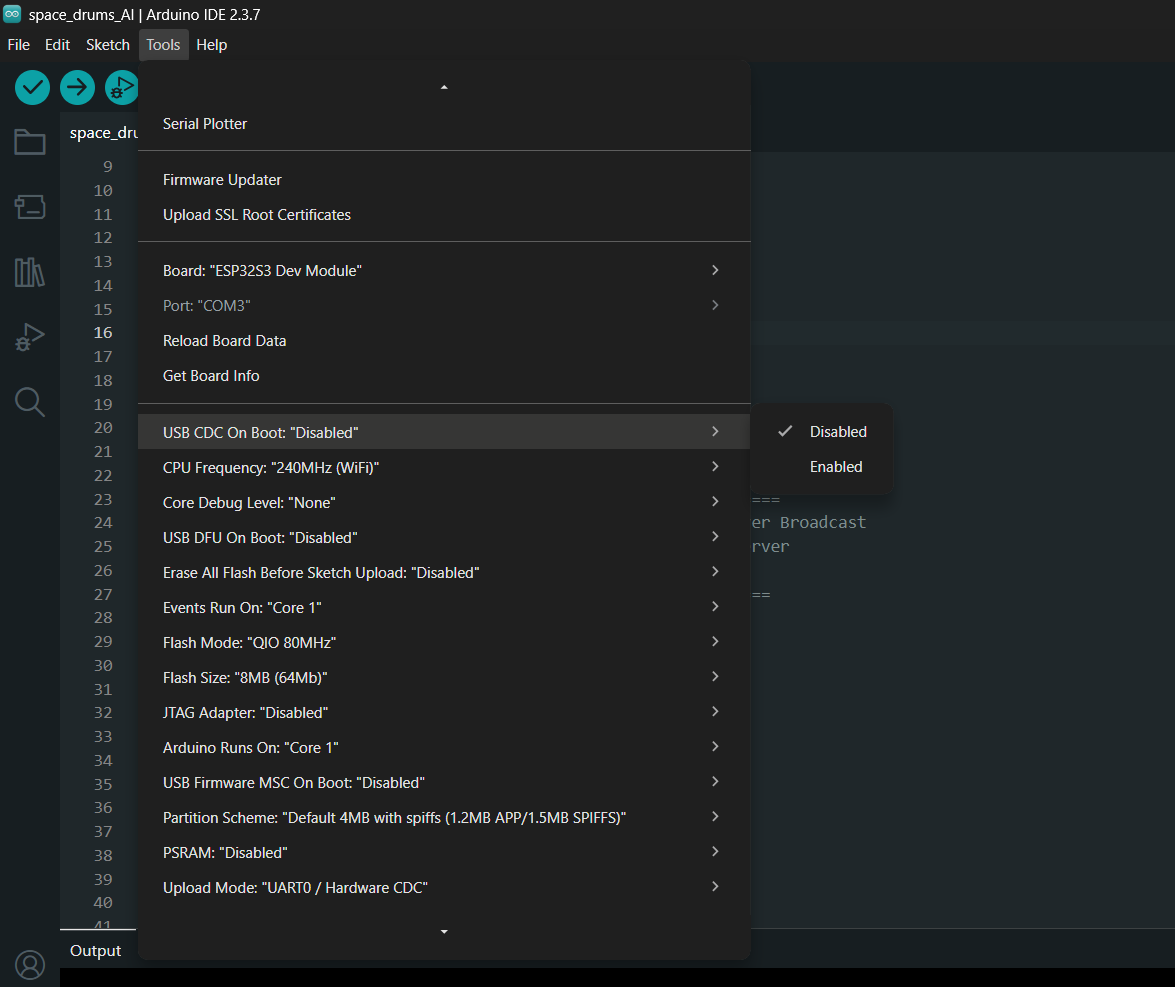The height and width of the screenshot is (987, 1175).
Task: Expand USB DFU On Boot submenu
Action: (x=444, y=538)
